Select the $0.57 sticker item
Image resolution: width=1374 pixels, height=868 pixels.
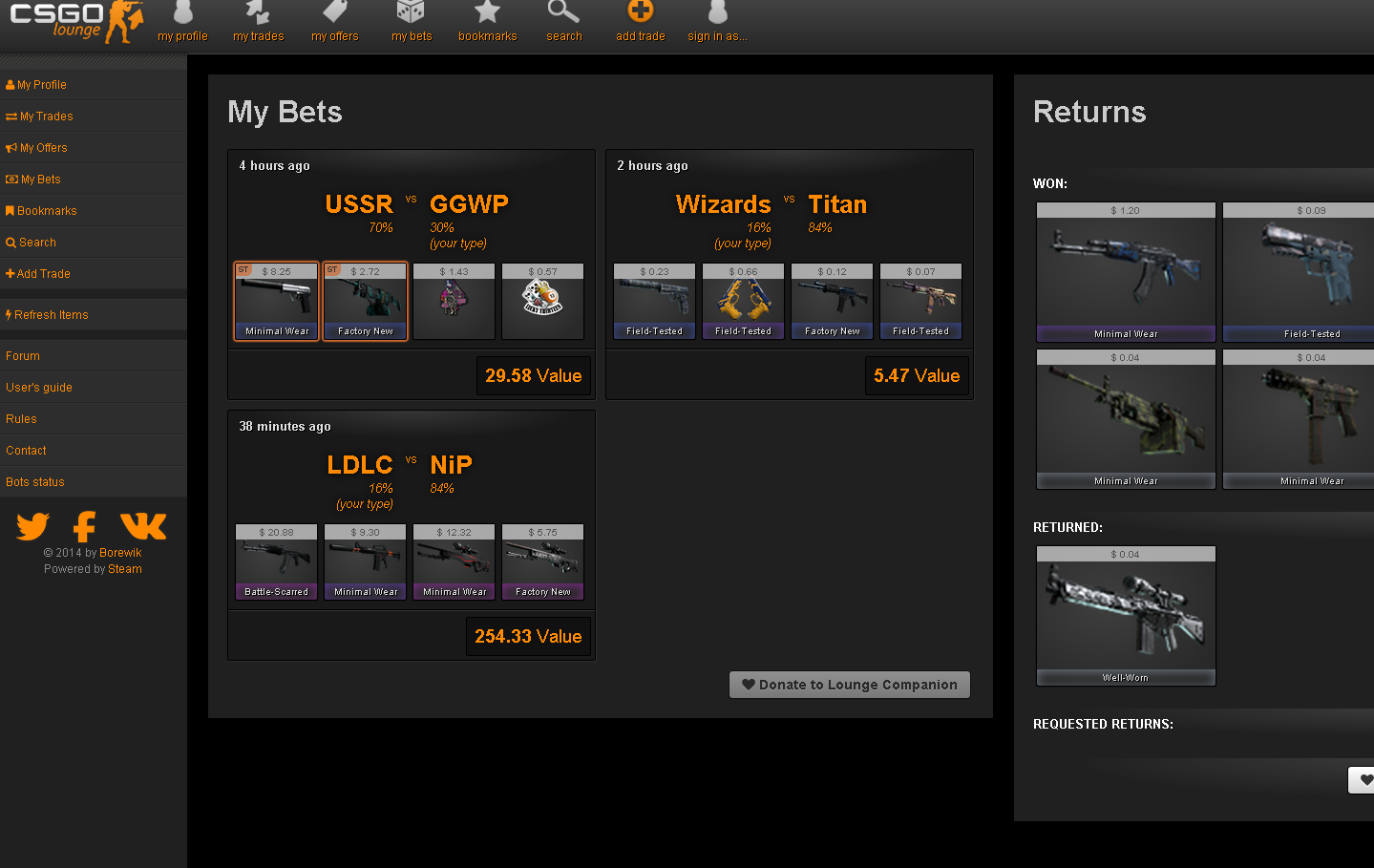point(543,301)
